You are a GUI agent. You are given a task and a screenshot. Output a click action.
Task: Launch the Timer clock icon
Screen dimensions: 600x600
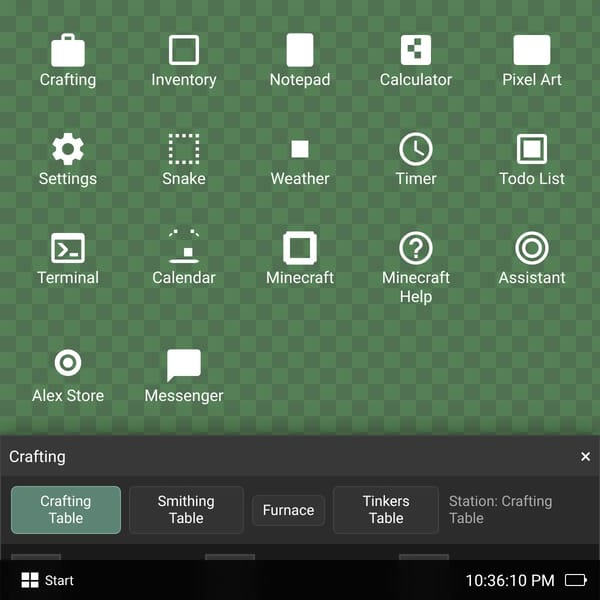point(416,149)
